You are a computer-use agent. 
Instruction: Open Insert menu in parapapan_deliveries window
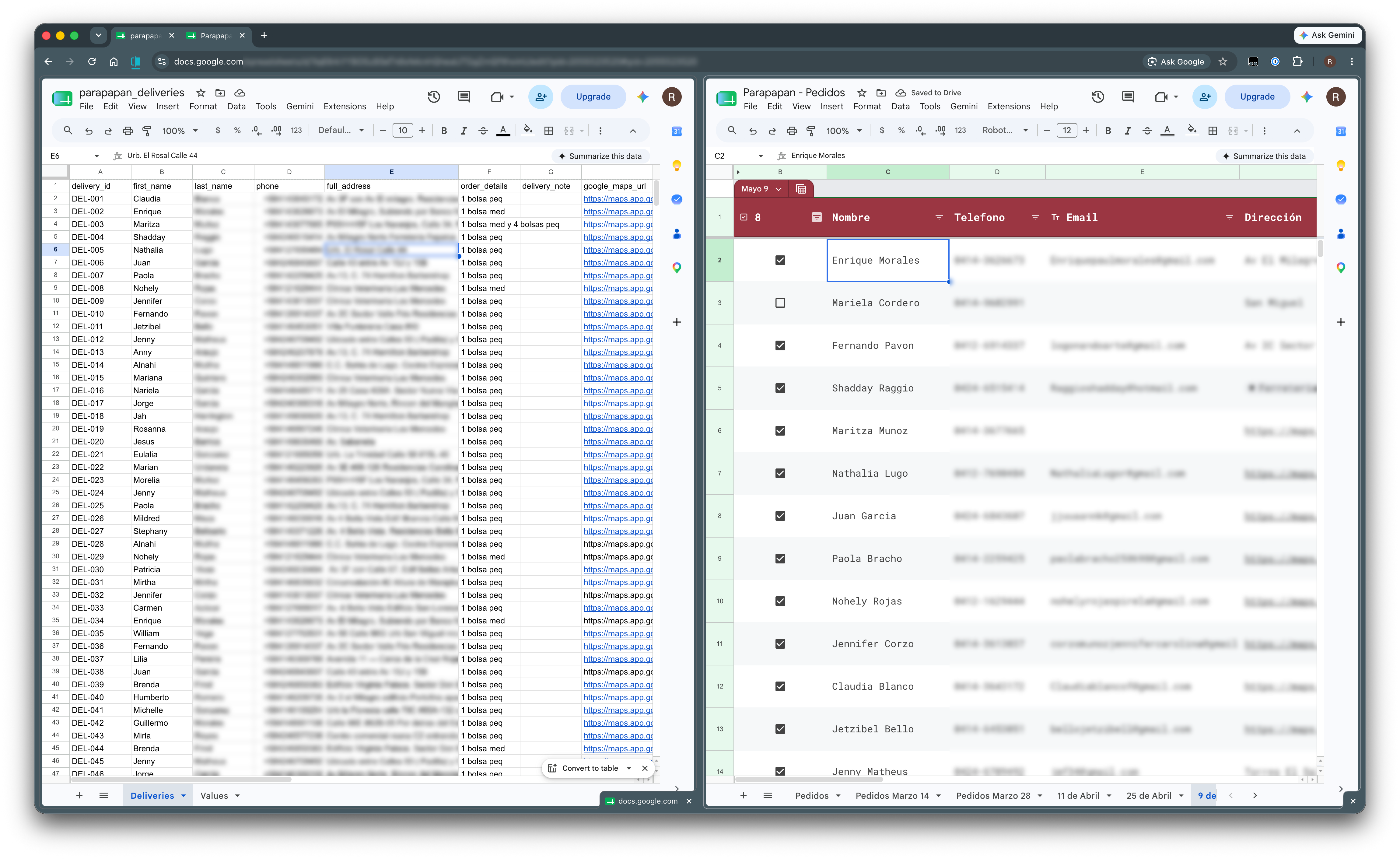tap(168, 107)
